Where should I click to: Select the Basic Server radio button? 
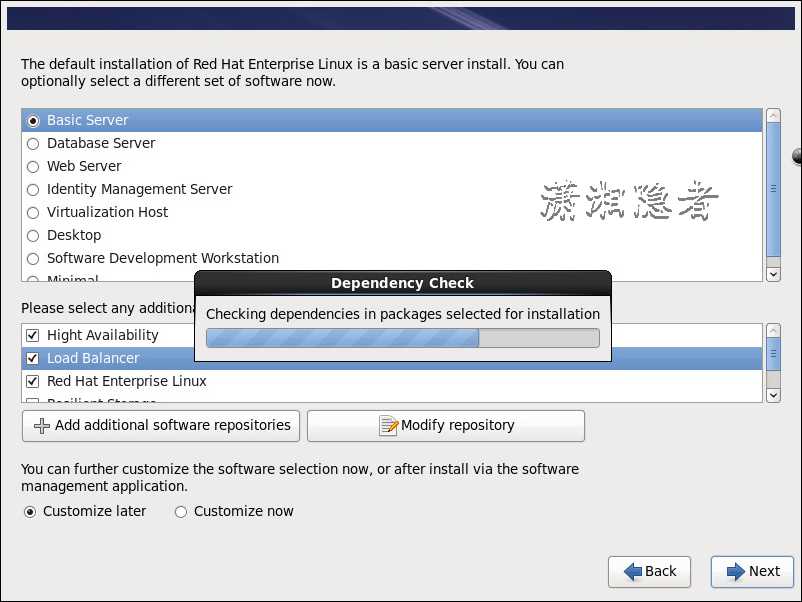(33, 121)
